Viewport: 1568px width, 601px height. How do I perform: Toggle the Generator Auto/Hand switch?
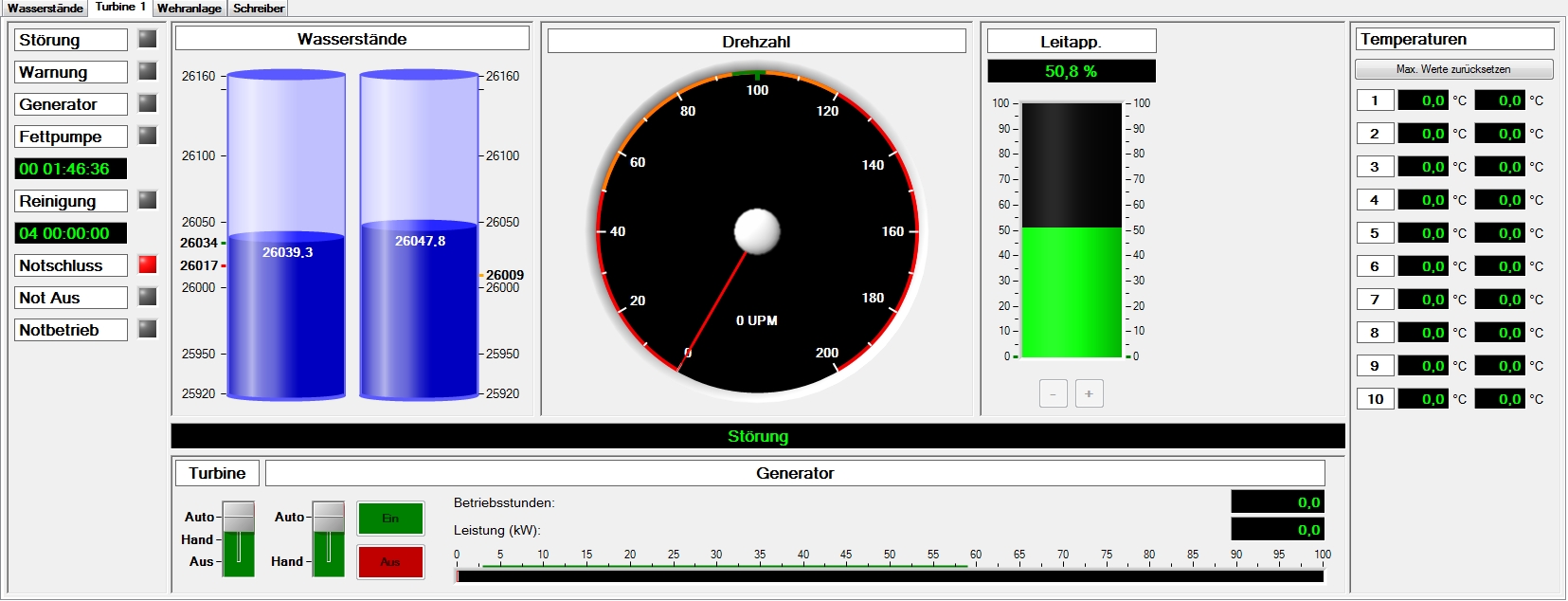329,538
